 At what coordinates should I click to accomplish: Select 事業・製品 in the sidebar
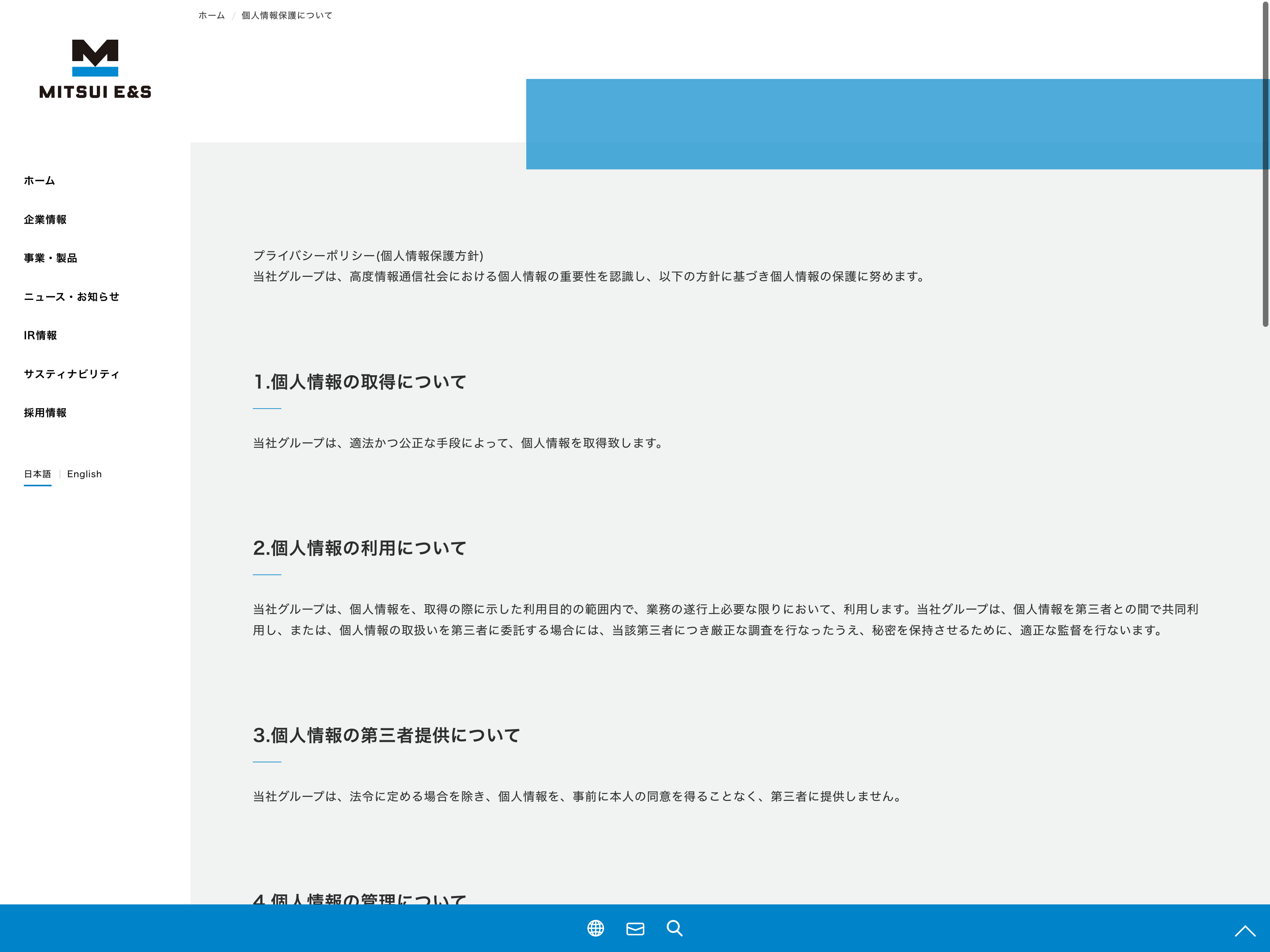click(x=50, y=258)
